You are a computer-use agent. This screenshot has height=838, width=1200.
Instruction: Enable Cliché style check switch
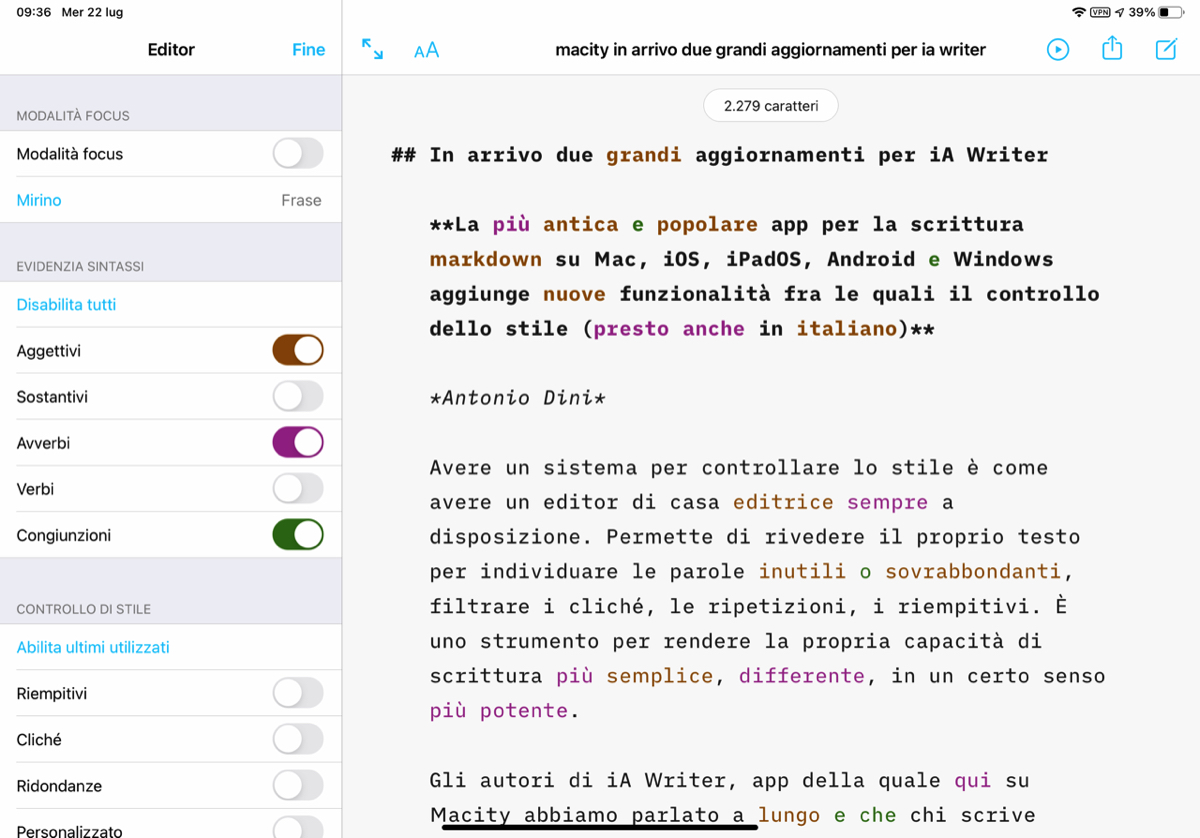pos(298,739)
